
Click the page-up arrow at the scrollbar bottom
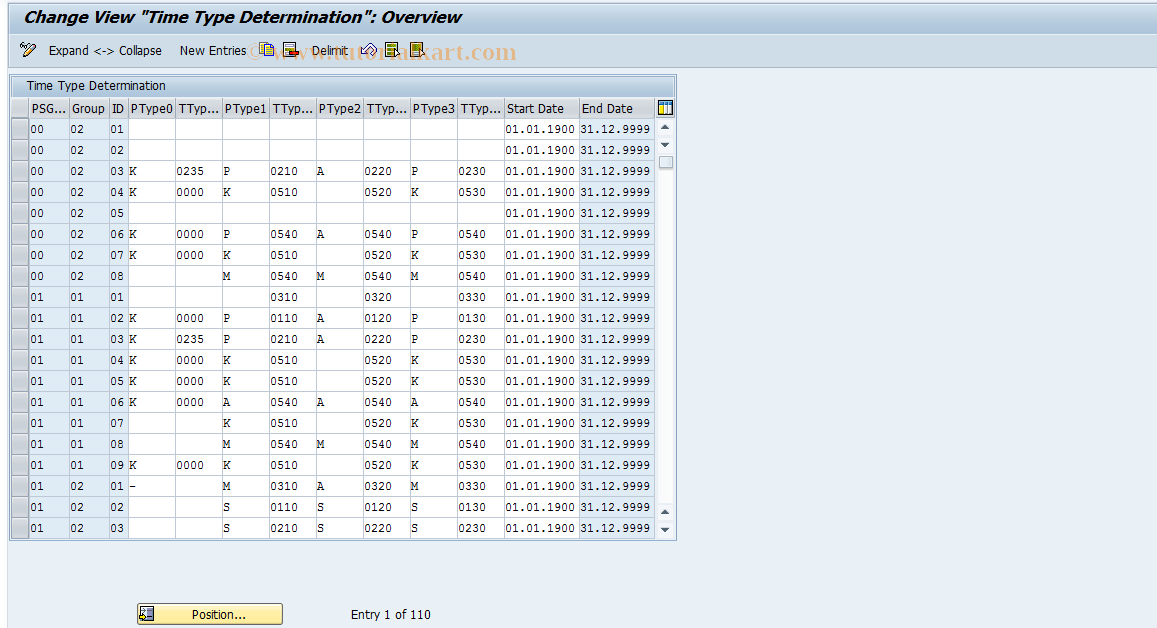(665, 511)
